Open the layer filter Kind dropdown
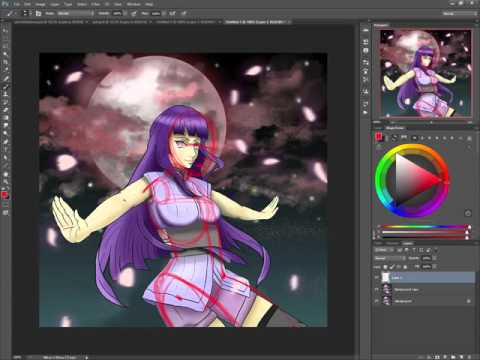The height and width of the screenshot is (360, 480). 384,250
